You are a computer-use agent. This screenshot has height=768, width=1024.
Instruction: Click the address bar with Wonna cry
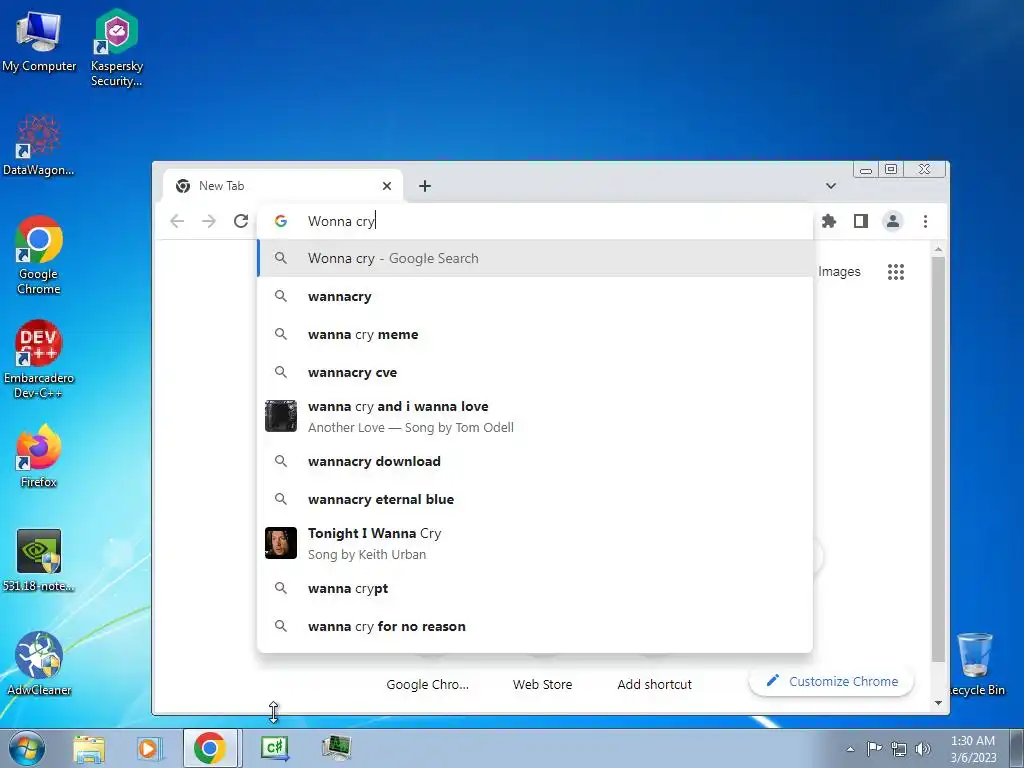536,221
